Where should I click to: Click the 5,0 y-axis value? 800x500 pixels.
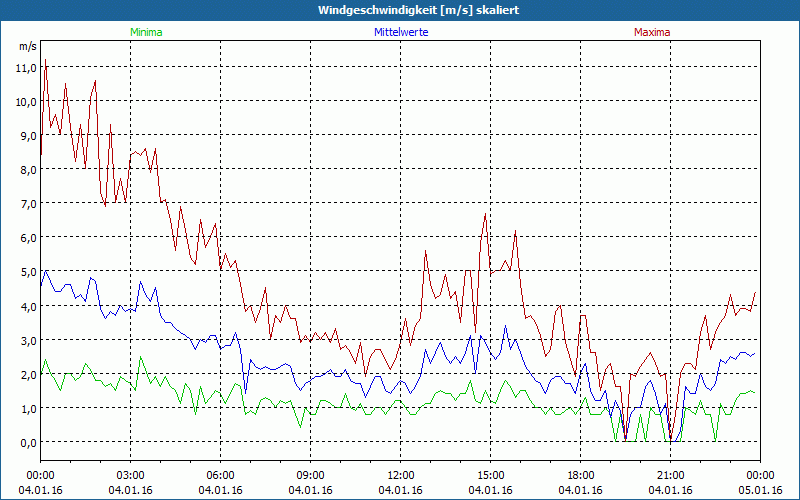28,272
